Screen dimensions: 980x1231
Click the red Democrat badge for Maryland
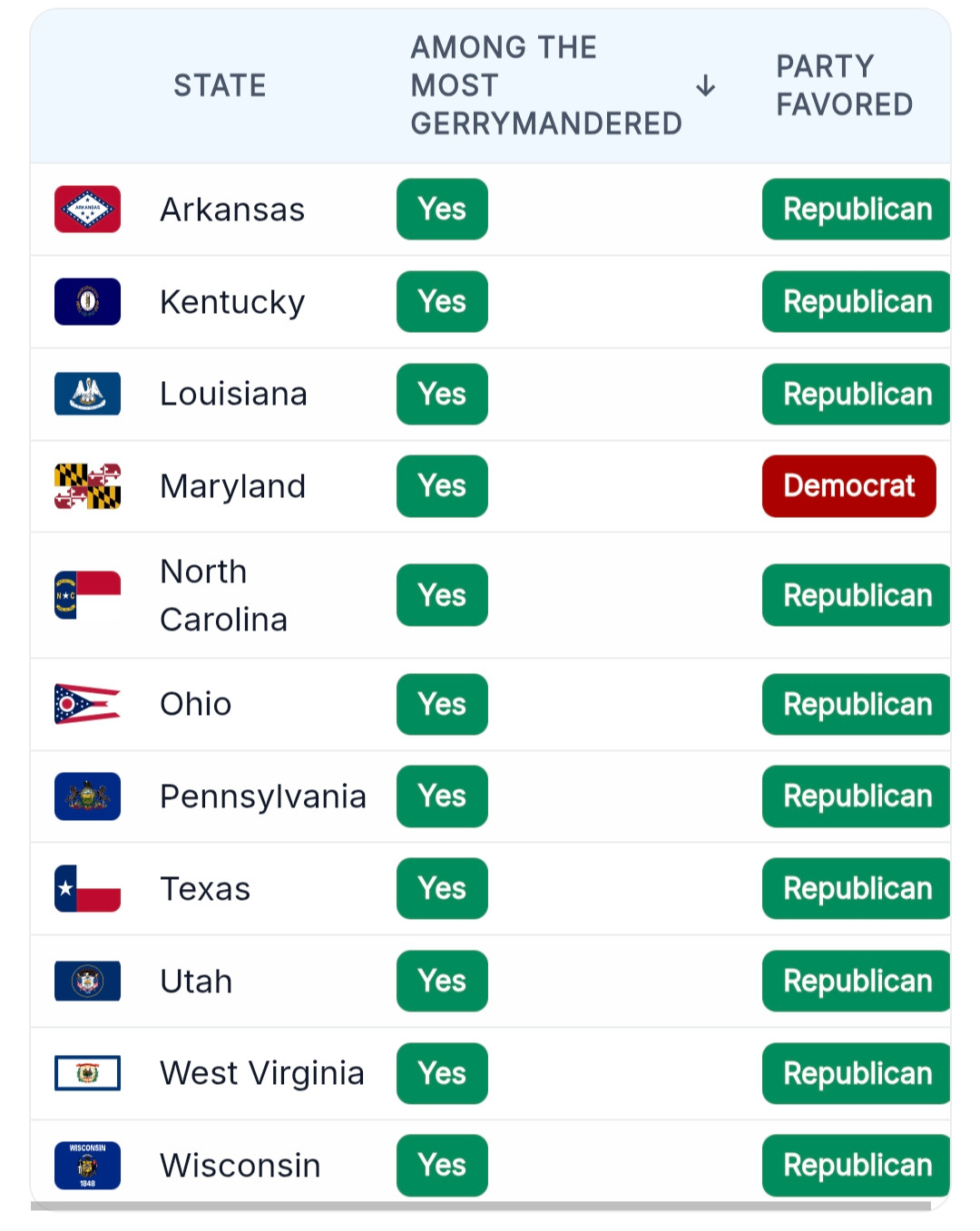coord(849,486)
